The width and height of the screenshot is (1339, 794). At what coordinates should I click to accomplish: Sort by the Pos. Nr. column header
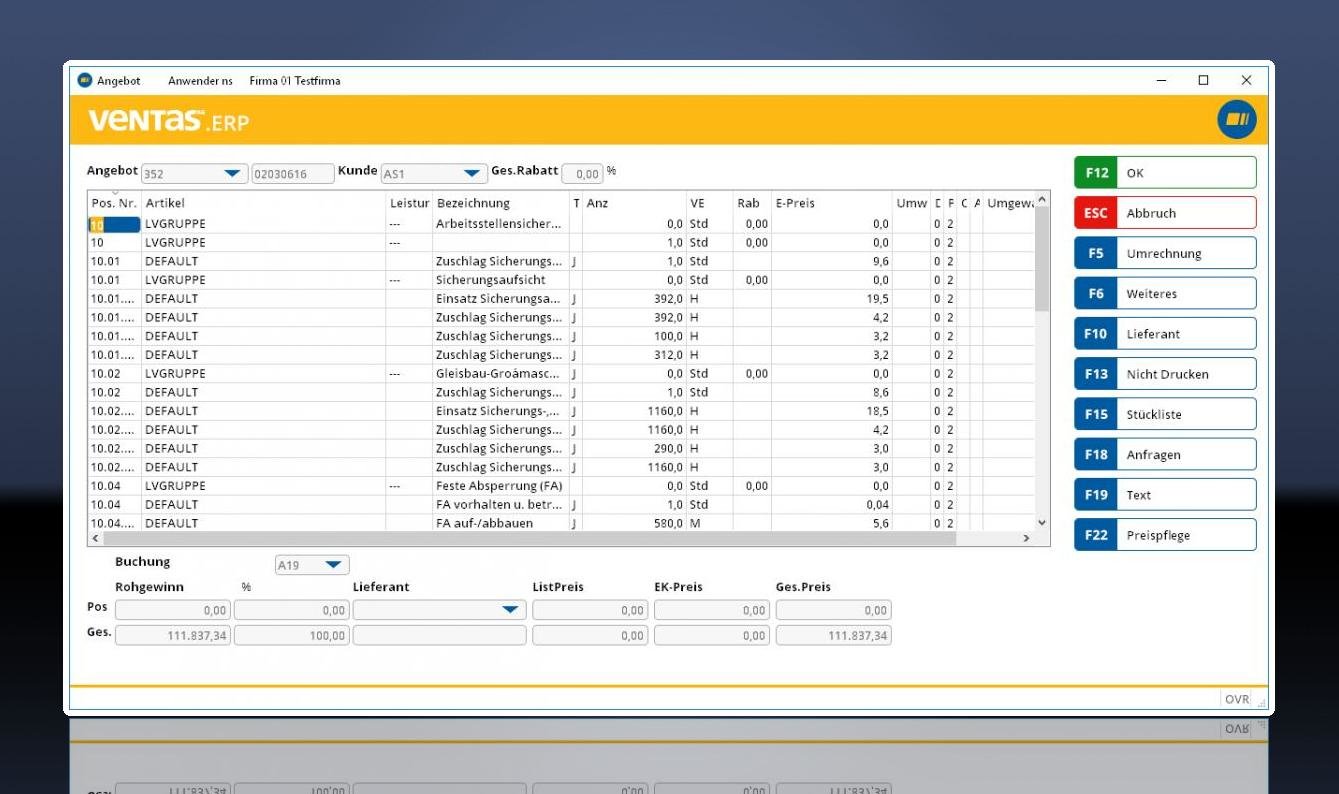(114, 203)
